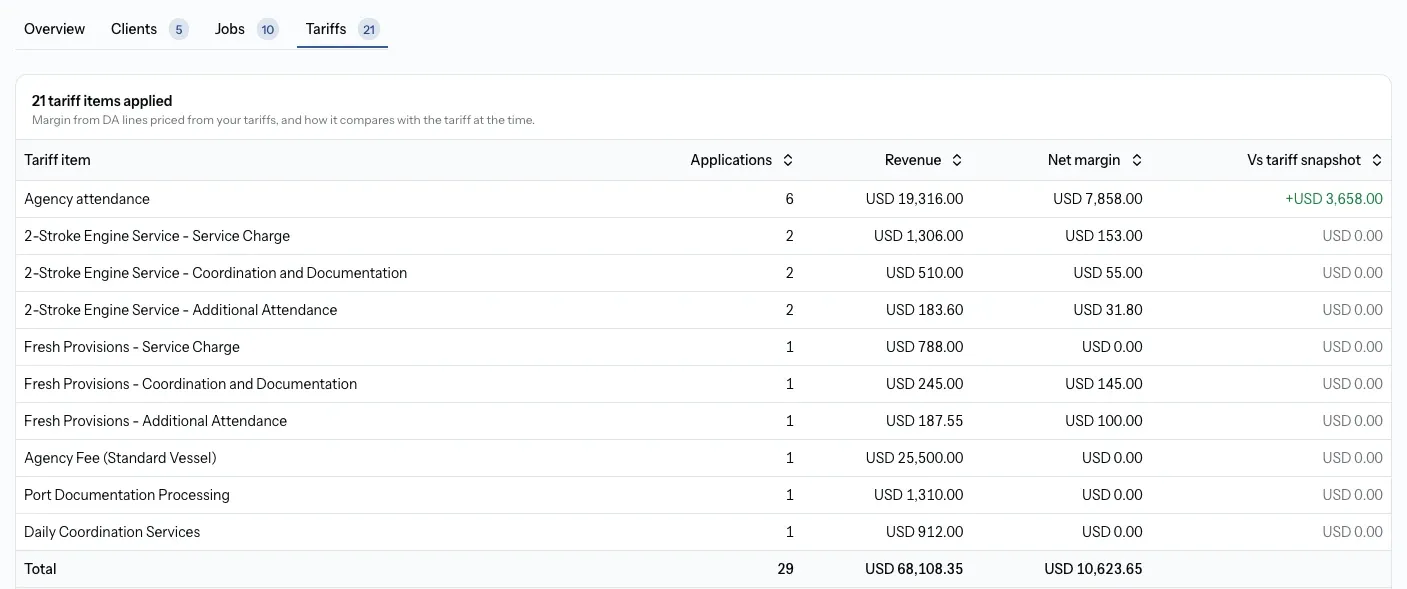Switch to the Overview tab
This screenshot has height=589, width=1407.
(54, 29)
